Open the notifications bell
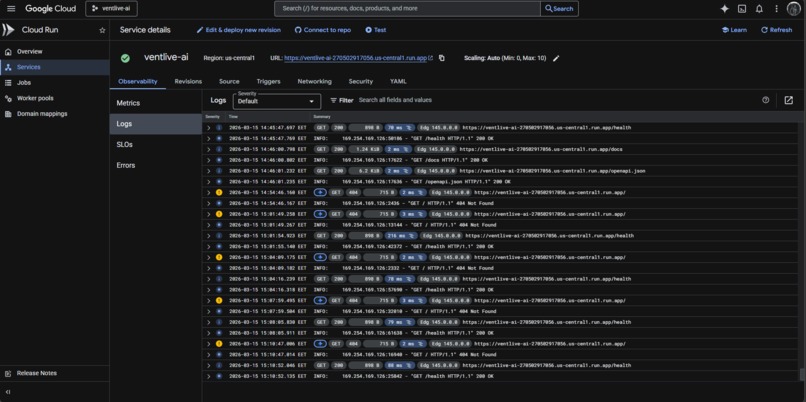The height and width of the screenshot is (402, 806). click(x=759, y=9)
